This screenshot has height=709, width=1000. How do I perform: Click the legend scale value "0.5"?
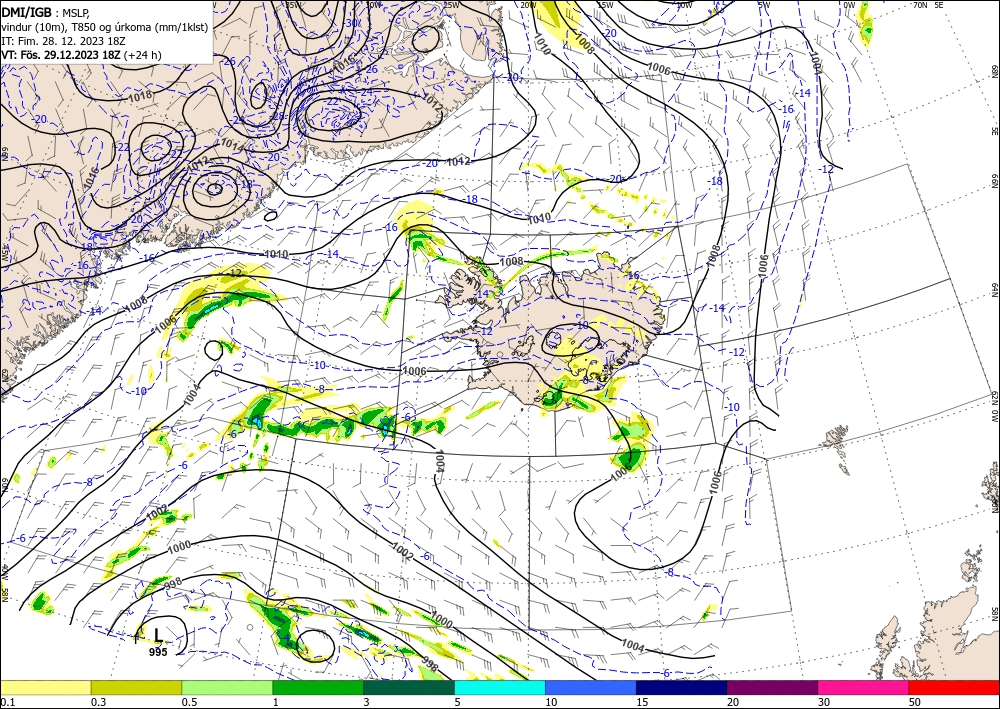tap(189, 702)
